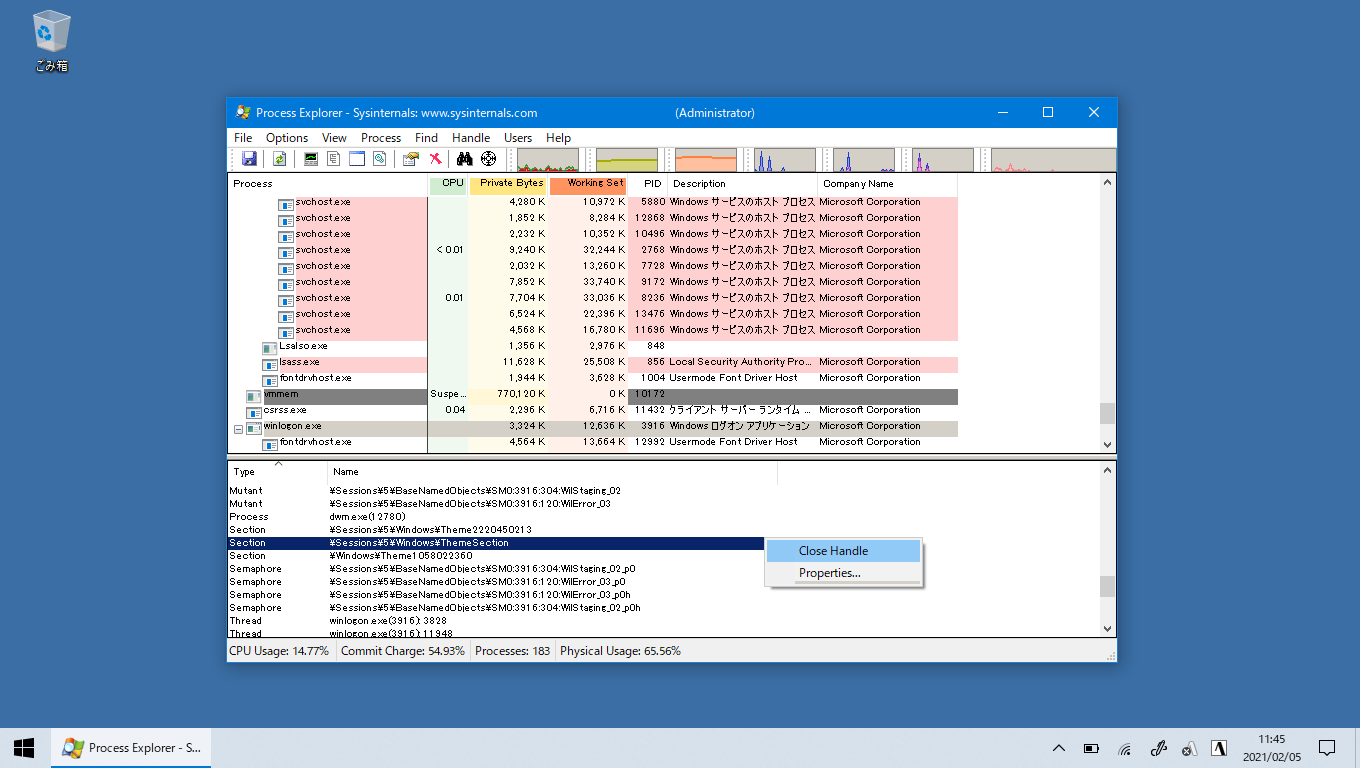Open the Process menu

[381, 138]
